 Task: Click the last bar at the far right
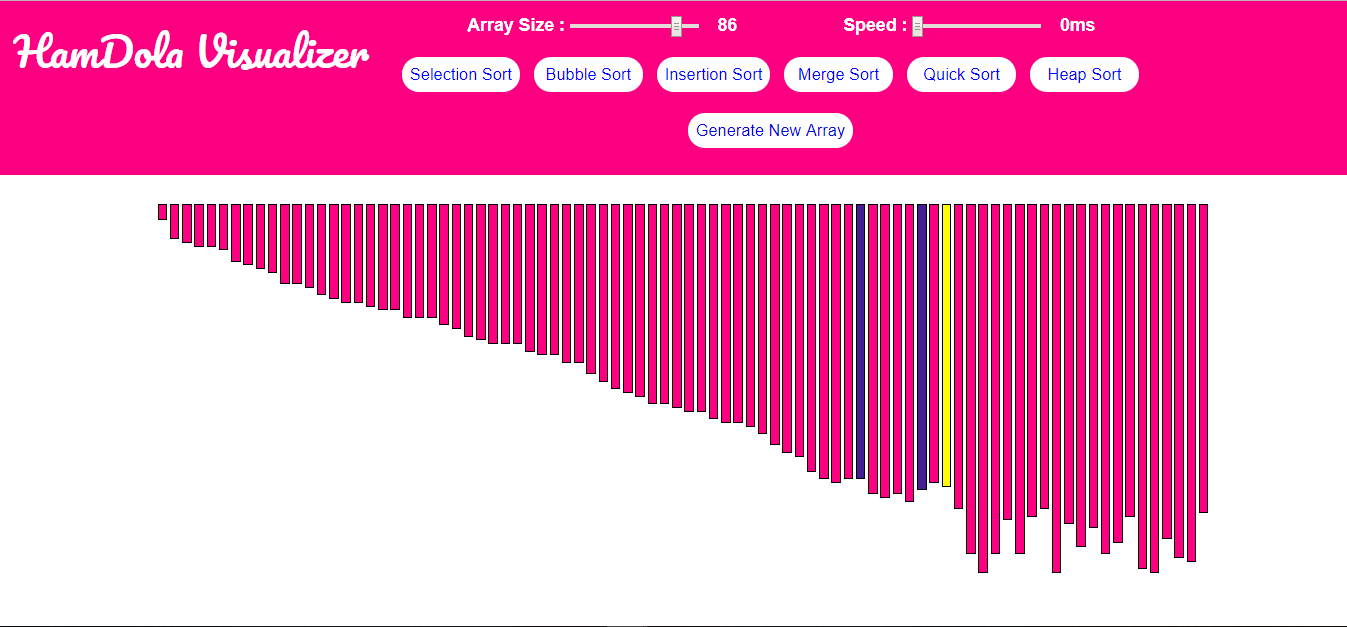[x=1203, y=358]
